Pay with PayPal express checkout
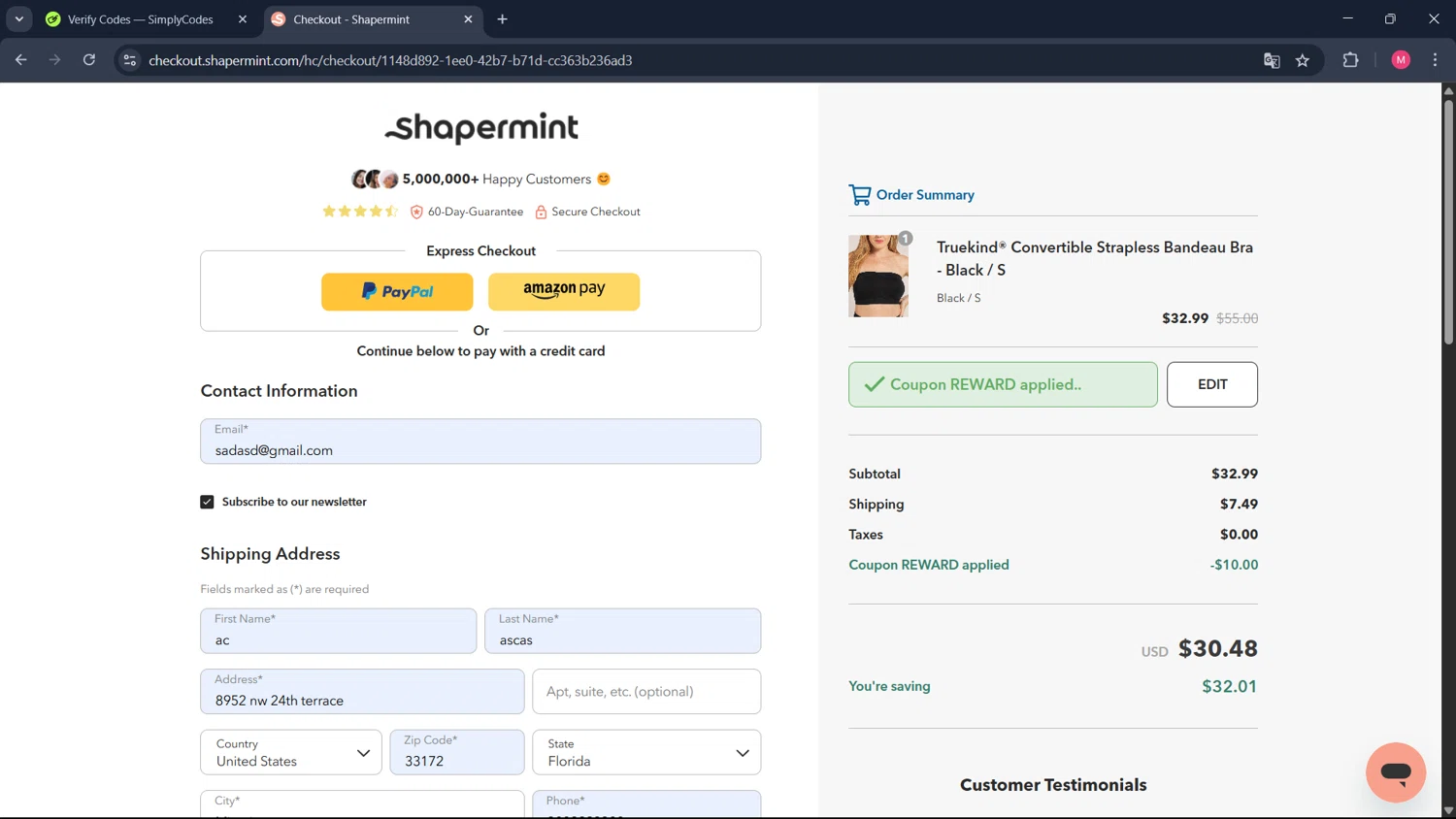This screenshot has width=1456, height=819. click(x=397, y=291)
